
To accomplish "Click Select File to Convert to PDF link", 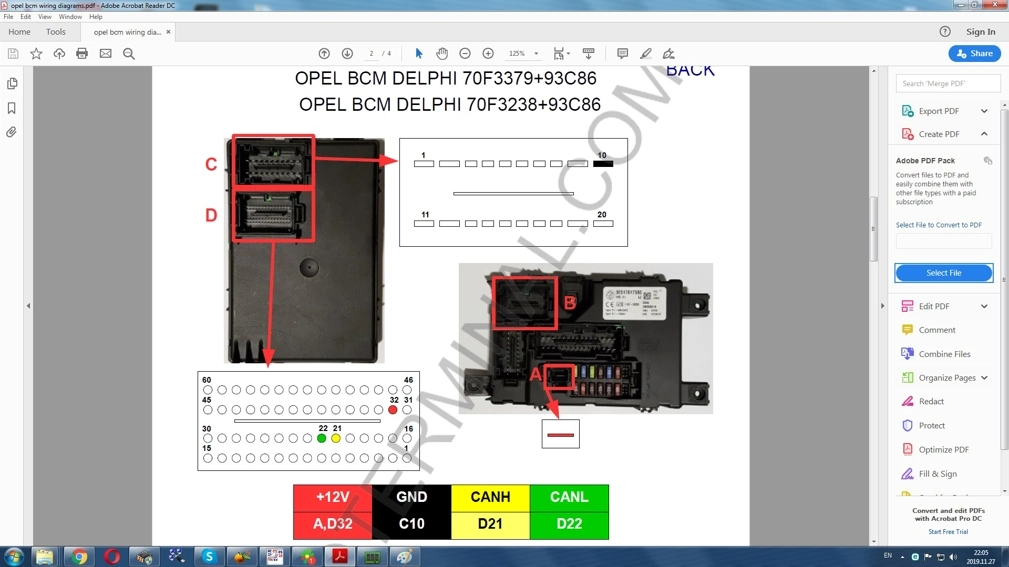I will [x=939, y=225].
